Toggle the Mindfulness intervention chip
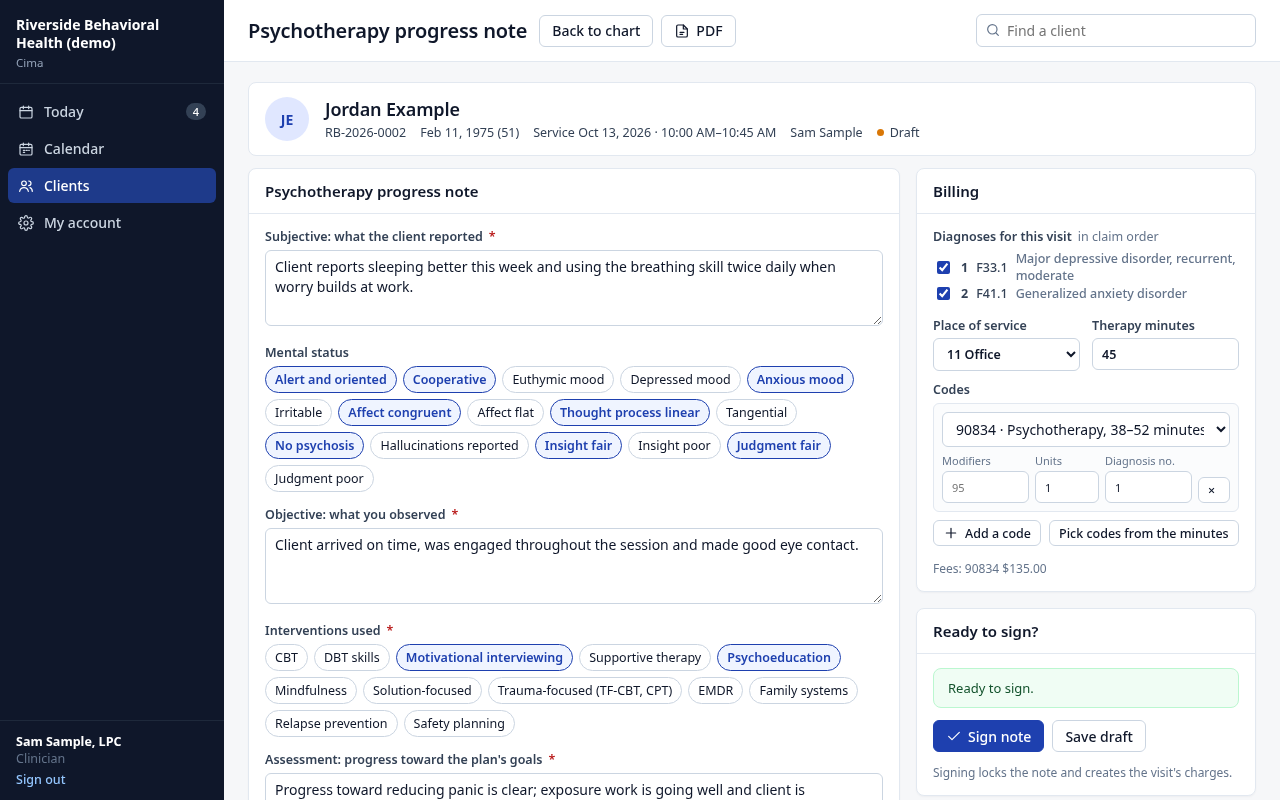Viewport: 1280px width, 800px height. click(x=311, y=691)
